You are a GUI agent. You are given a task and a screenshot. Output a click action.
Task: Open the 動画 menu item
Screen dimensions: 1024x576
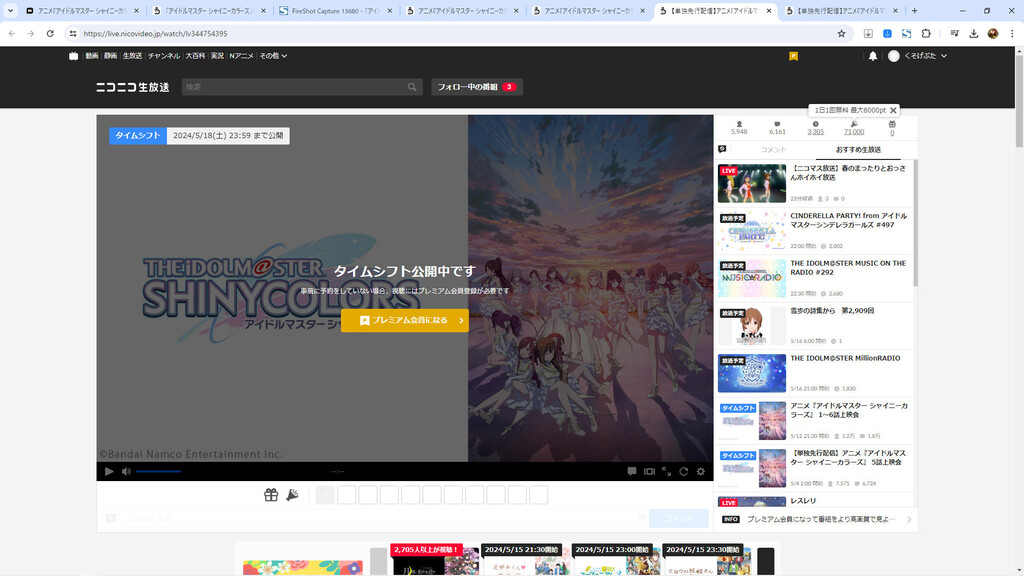click(x=91, y=56)
